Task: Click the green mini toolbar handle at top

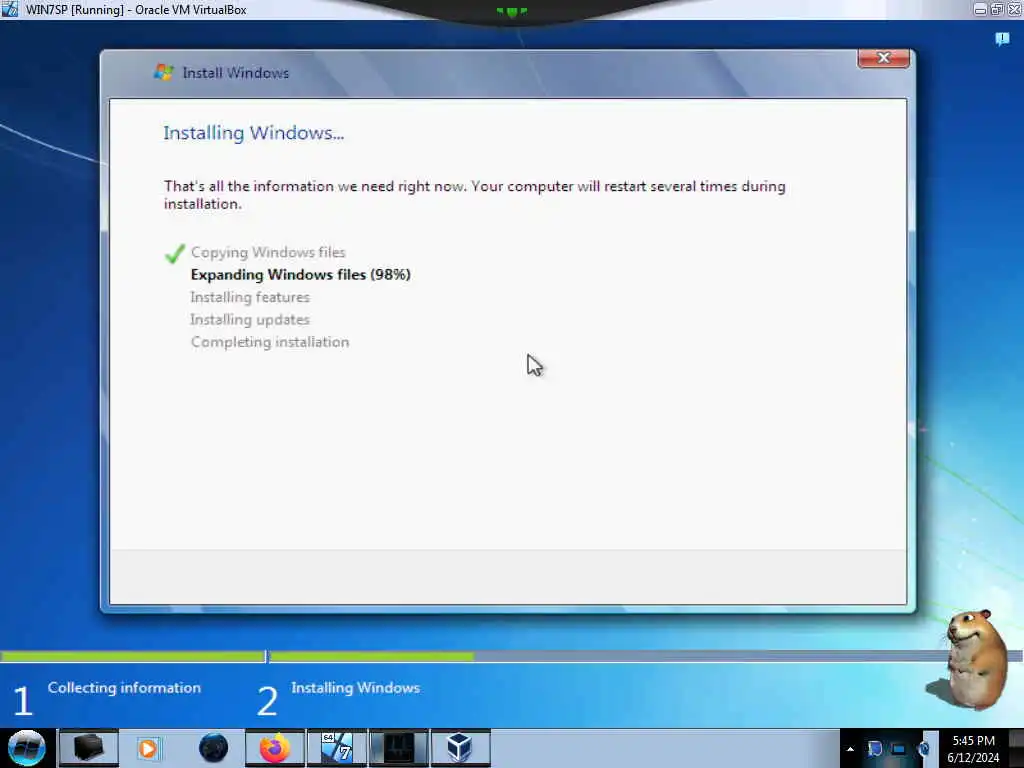Action: pos(511,11)
